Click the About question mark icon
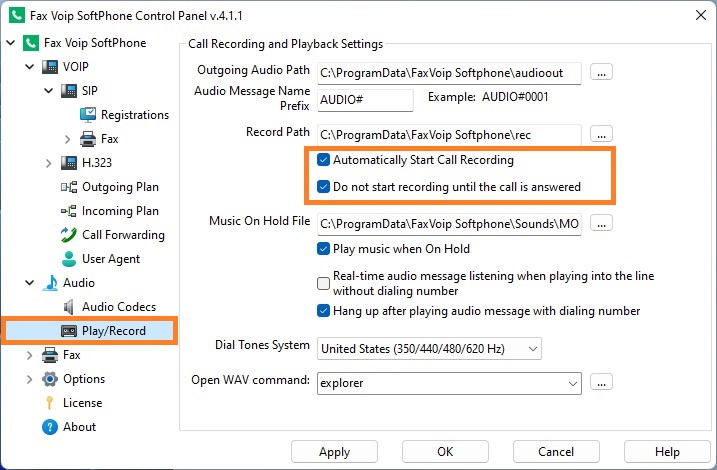717x470 pixels. (50, 427)
